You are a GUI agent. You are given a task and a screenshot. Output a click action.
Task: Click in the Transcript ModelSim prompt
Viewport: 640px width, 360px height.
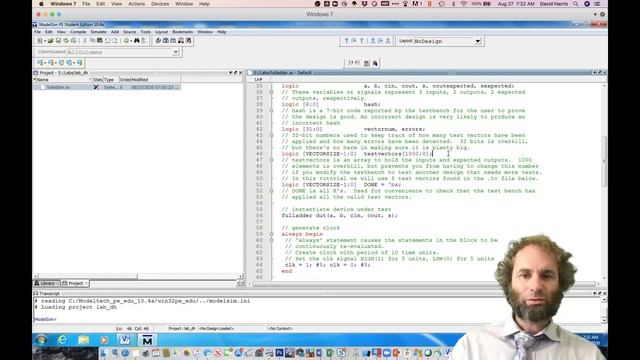click(45, 319)
